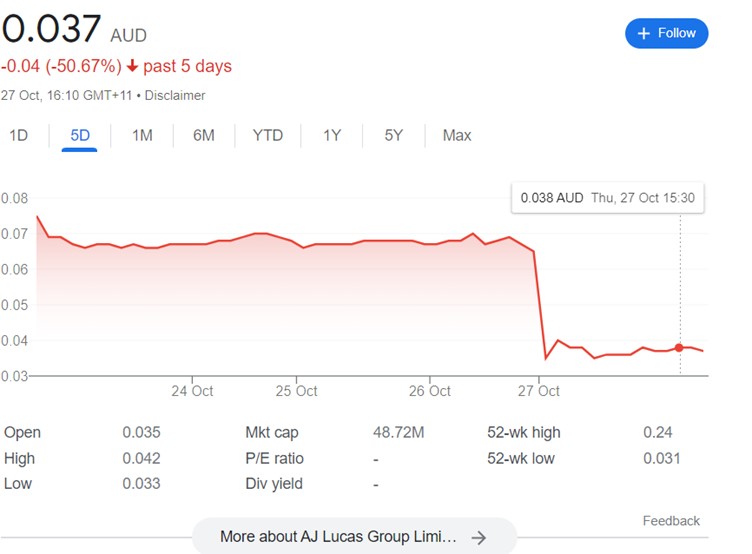Image resolution: width=752 pixels, height=554 pixels.
Task: Click the 0.038 AUD chart tooltip
Action: (x=607, y=198)
